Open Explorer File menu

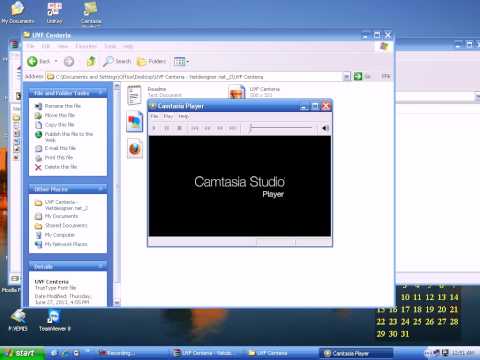pos(30,46)
